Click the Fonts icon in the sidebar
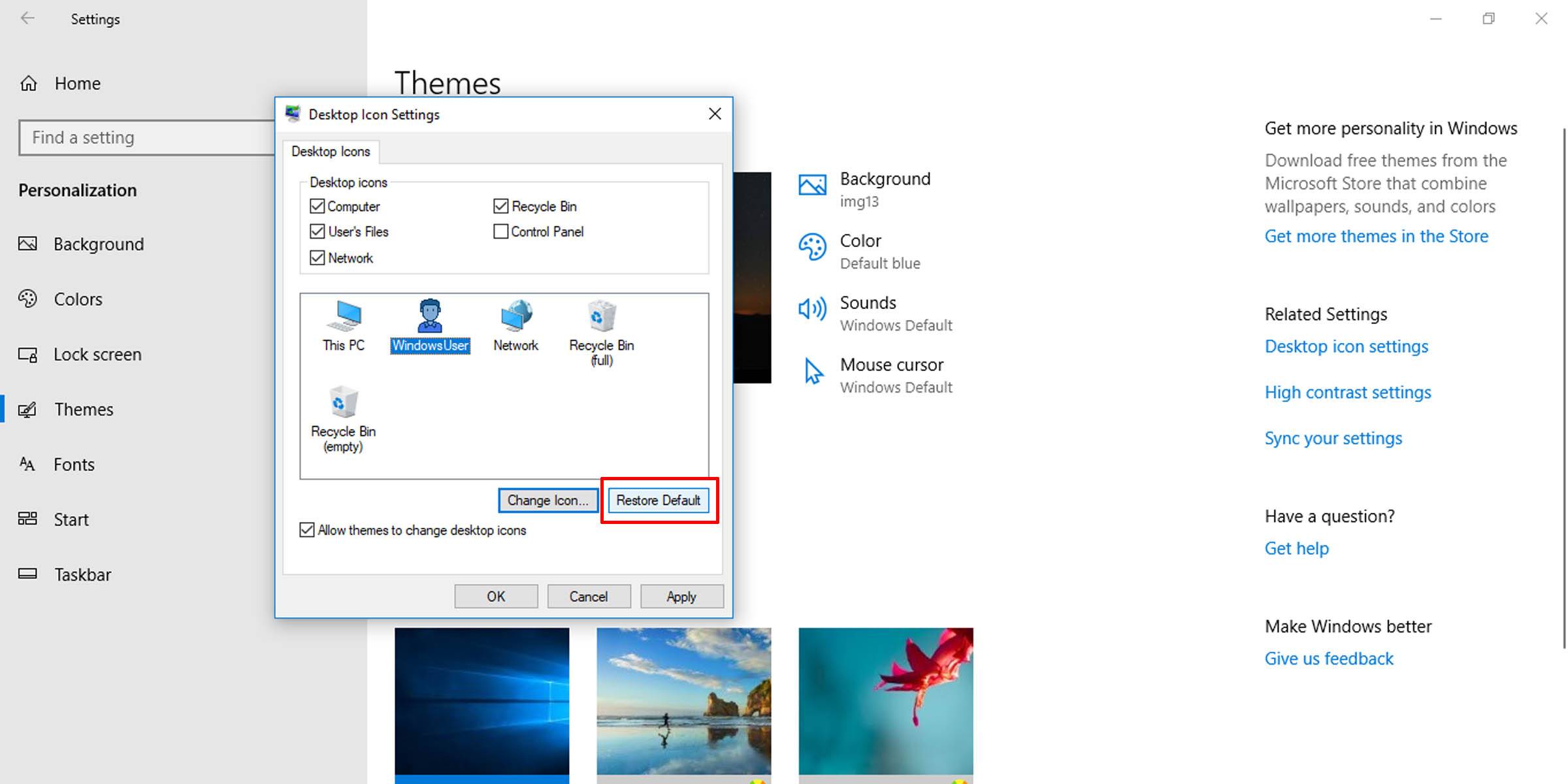This screenshot has height=784, width=1568. (28, 464)
